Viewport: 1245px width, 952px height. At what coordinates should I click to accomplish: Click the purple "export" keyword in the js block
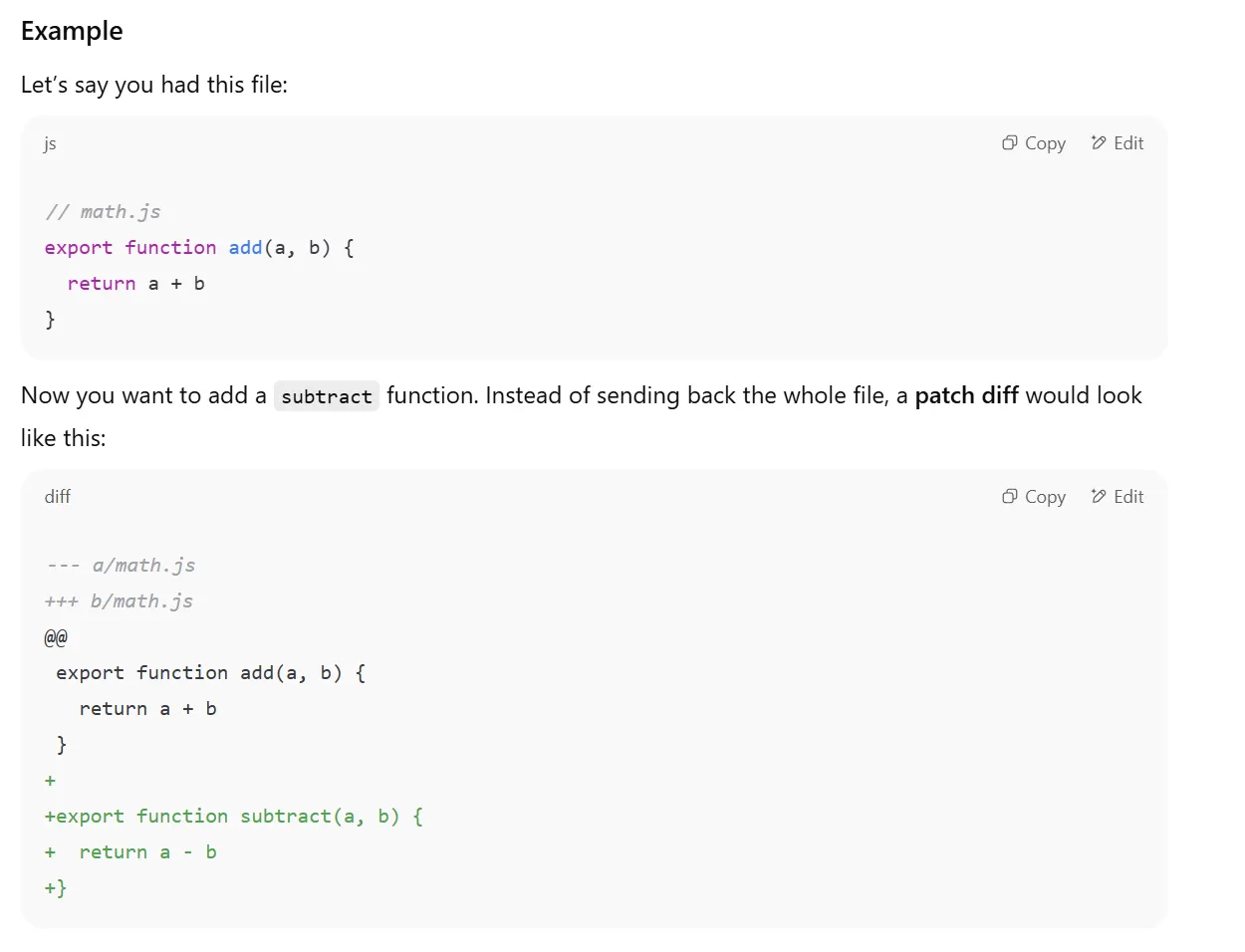tap(79, 248)
